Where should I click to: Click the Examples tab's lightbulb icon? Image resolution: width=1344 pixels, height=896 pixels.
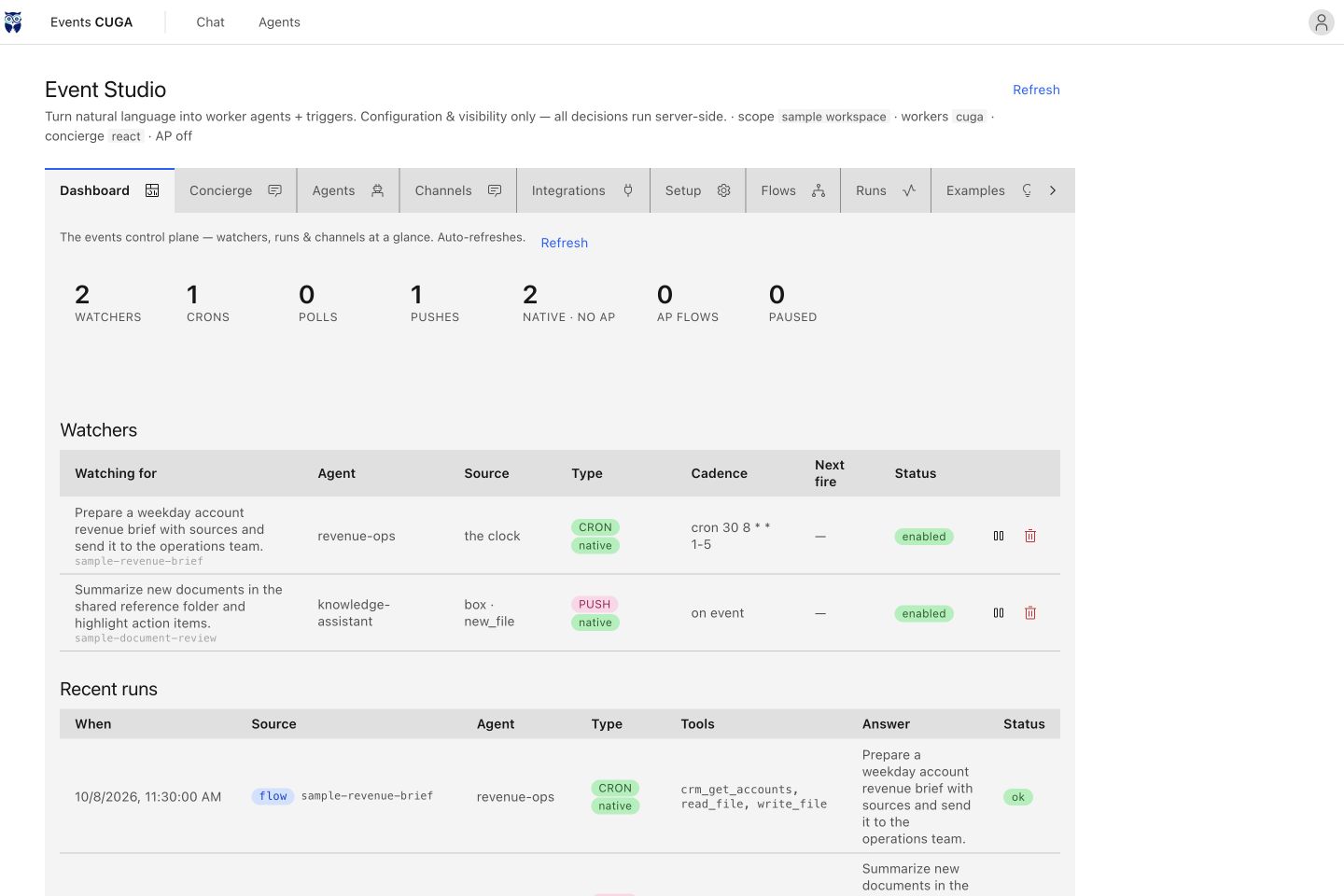pyautogui.click(x=1027, y=190)
